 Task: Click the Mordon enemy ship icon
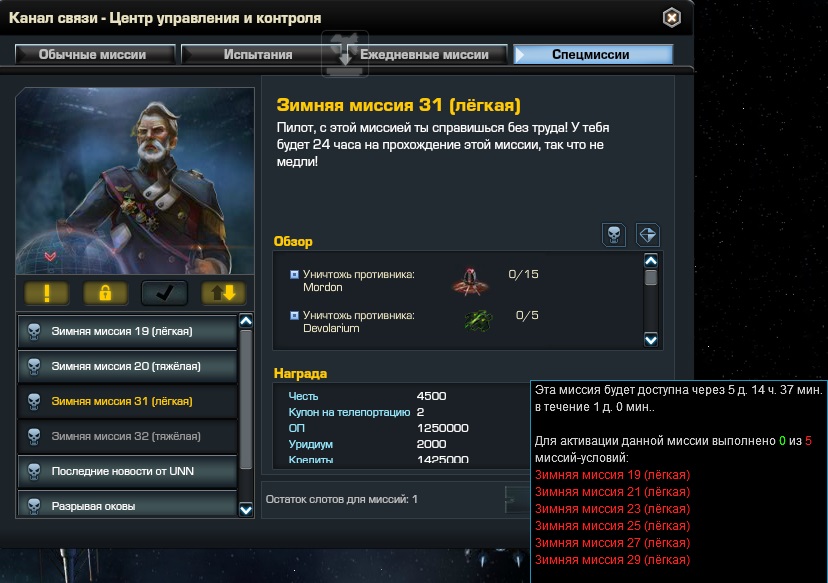(x=470, y=281)
